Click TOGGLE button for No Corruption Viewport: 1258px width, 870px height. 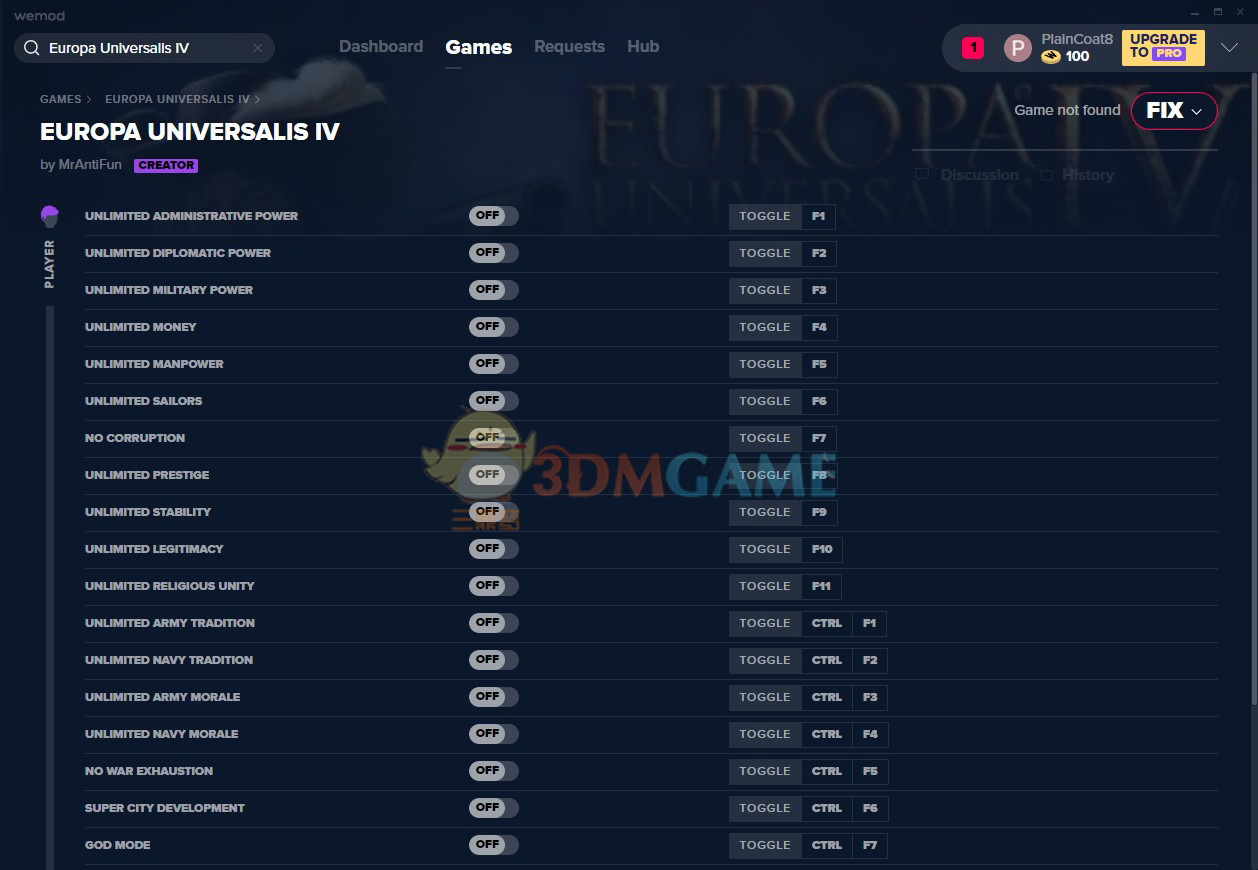(765, 438)
